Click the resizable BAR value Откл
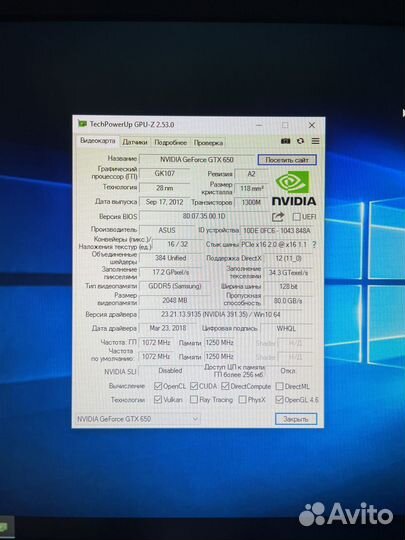Image resolution: width=405 pixels, height=540 pixels. click(x=288, y=371)
